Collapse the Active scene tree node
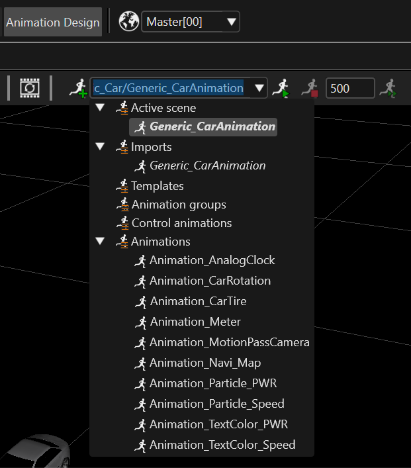411x468 pixels. coord(100,108)
